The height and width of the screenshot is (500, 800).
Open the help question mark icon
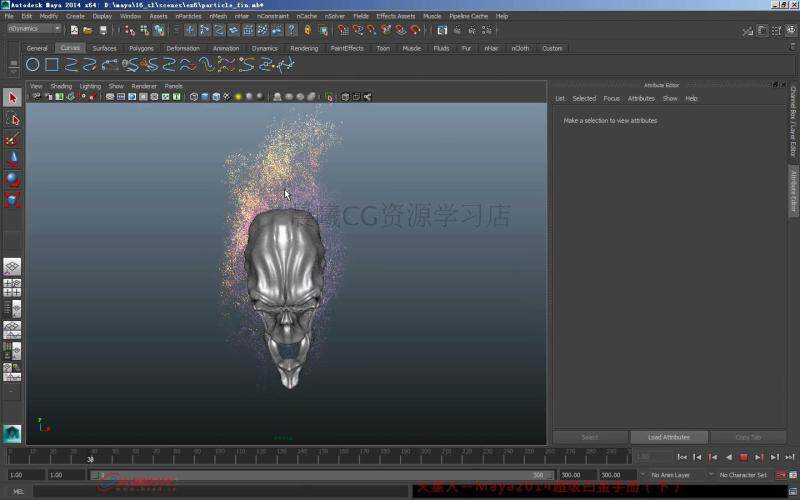tap(291, 30)
